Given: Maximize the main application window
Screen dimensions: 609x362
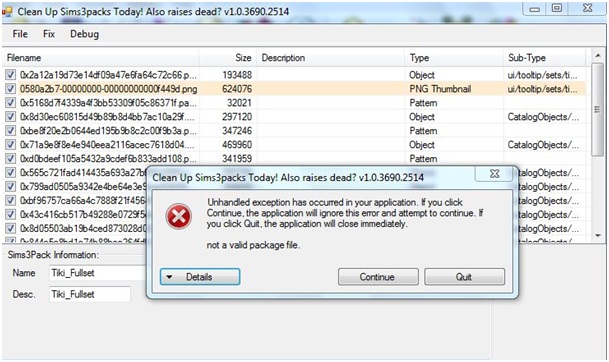Looking at the screenshot, I should [557, 8].
